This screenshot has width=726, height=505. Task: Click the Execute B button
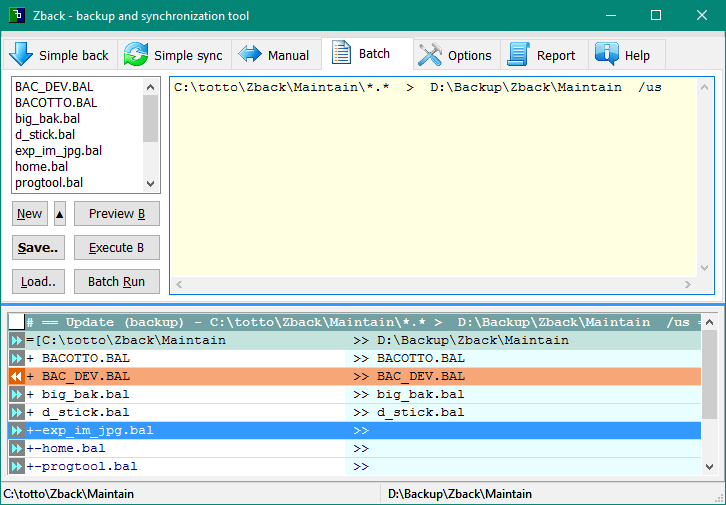click(117, 248)
